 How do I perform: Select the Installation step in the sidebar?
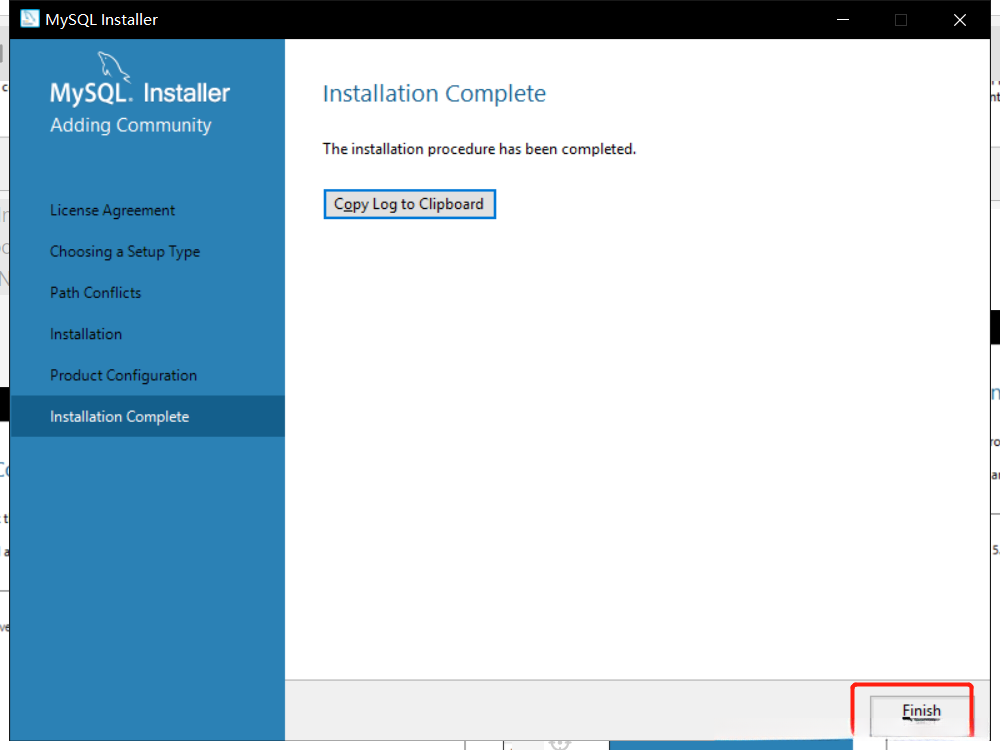86,334
